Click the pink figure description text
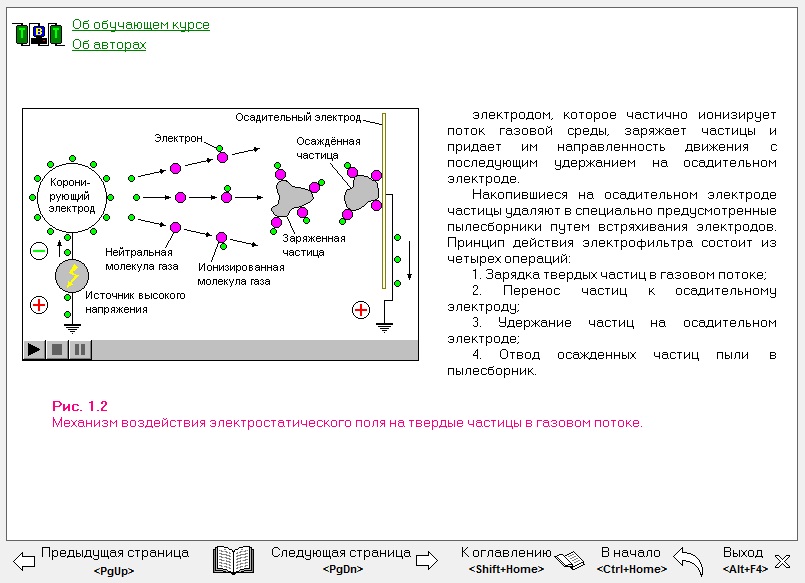Viewport: 805px width, 583px height. 347,423
